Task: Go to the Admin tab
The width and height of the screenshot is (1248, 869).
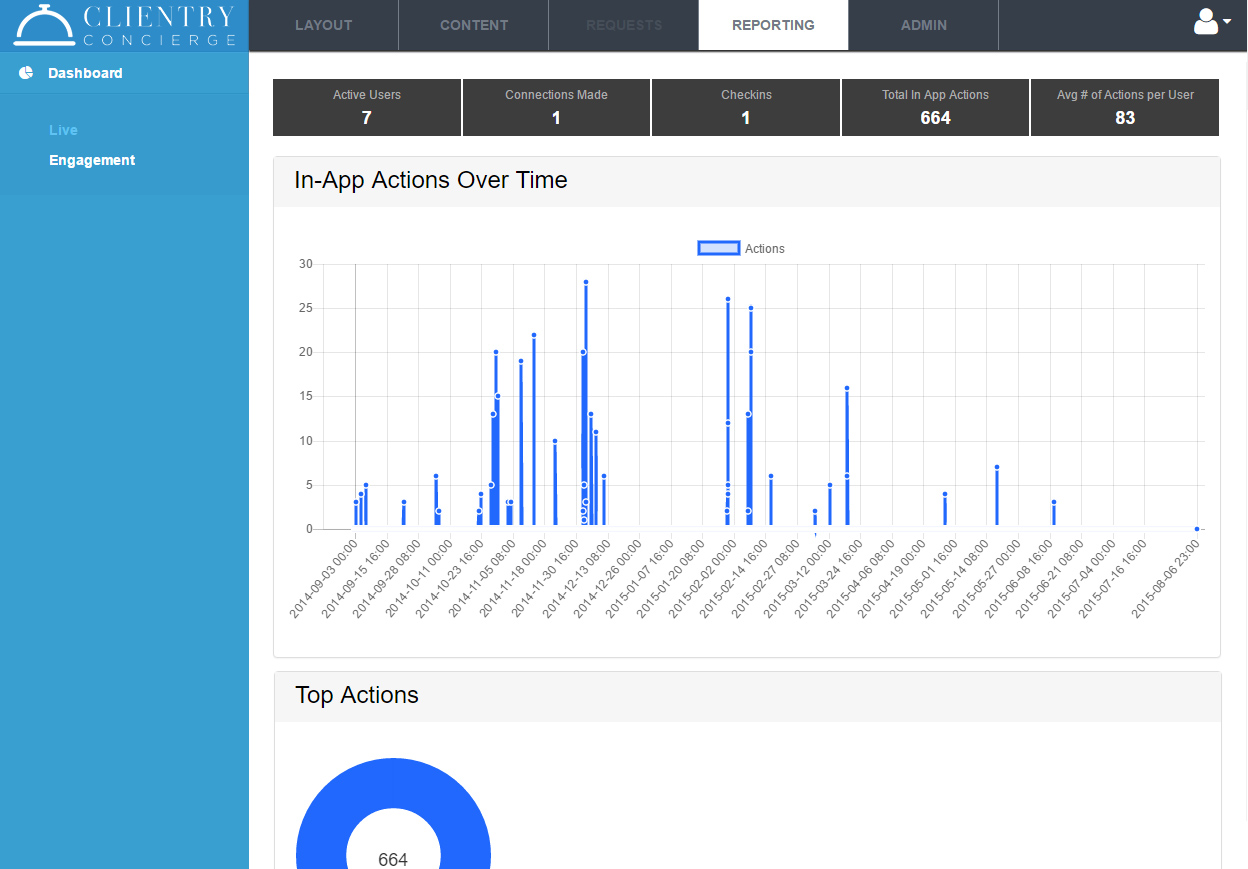Action: click(924, 25)
